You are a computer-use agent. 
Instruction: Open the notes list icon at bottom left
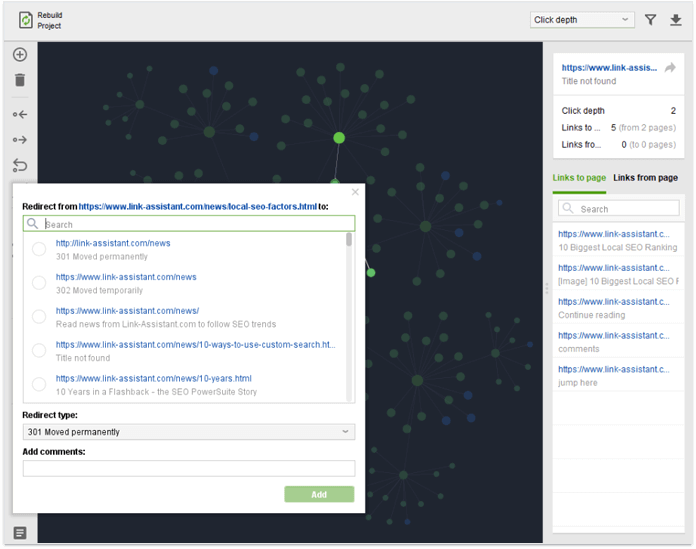coord(20,533)
